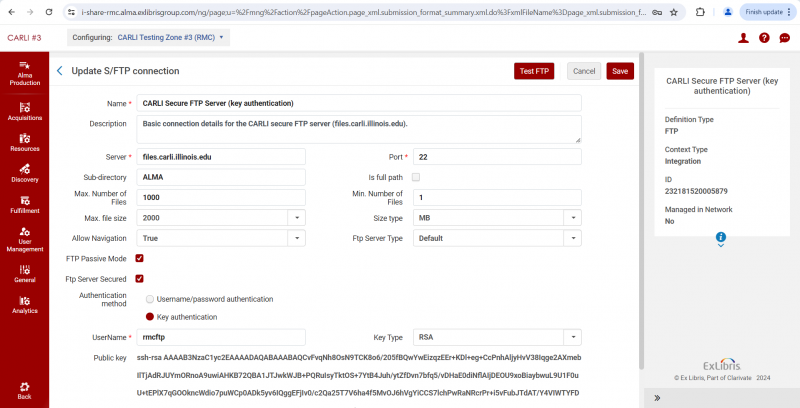
Task: Toggle Ftp Server Secured checkbox
Action: 139,278
